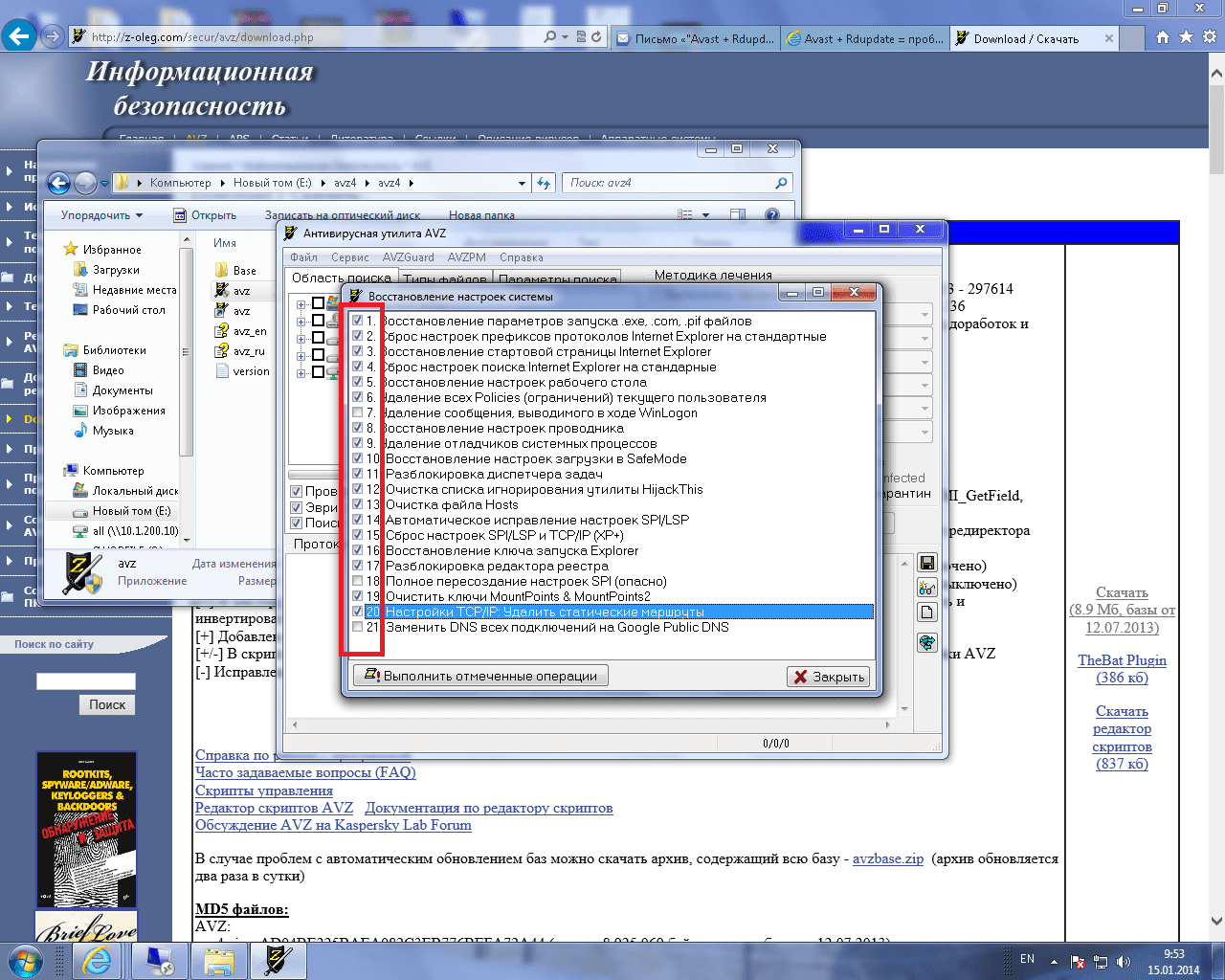The height and width of the screenshot is (980, 1225).
Task: Open the file explorer taskbar button
Action: click(x=218, y=960)
